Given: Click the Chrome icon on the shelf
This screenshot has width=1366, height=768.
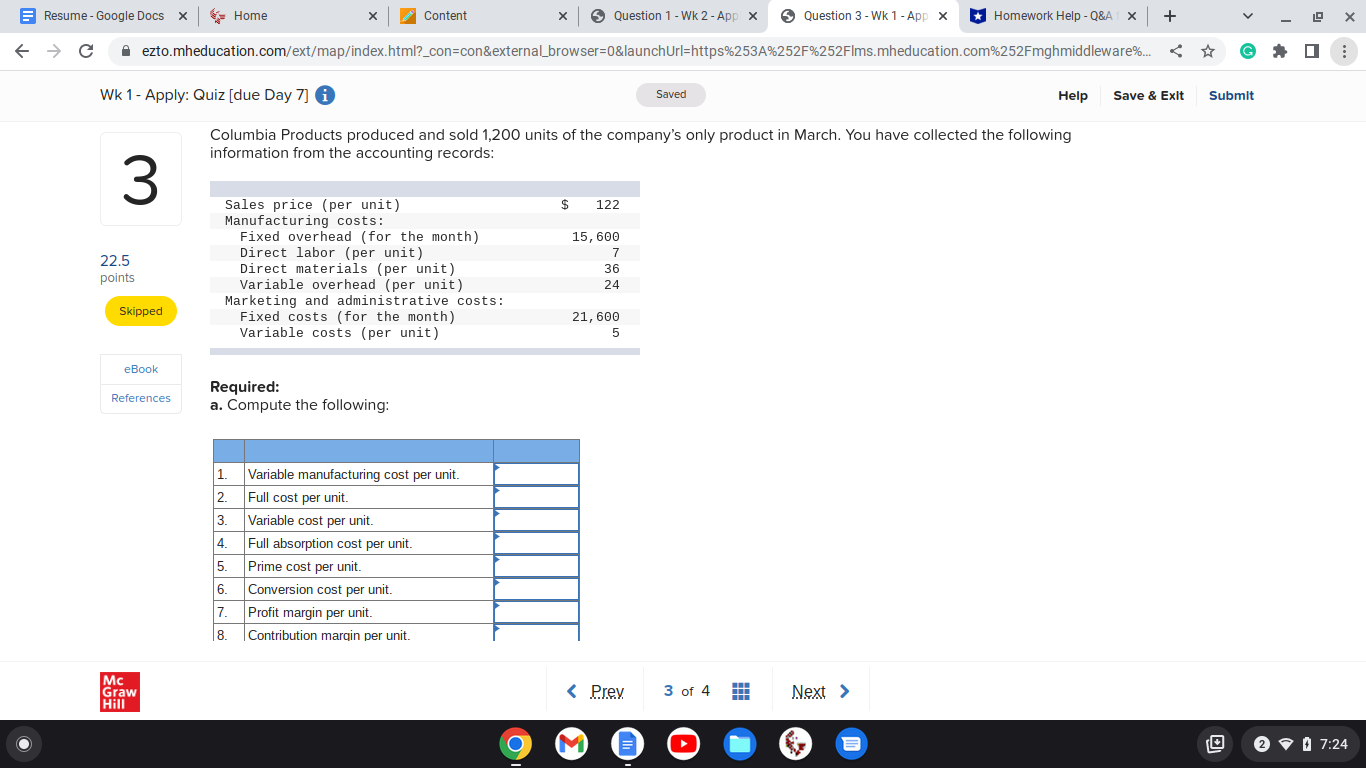Looking at the screenshot, I should click(515, 745).
